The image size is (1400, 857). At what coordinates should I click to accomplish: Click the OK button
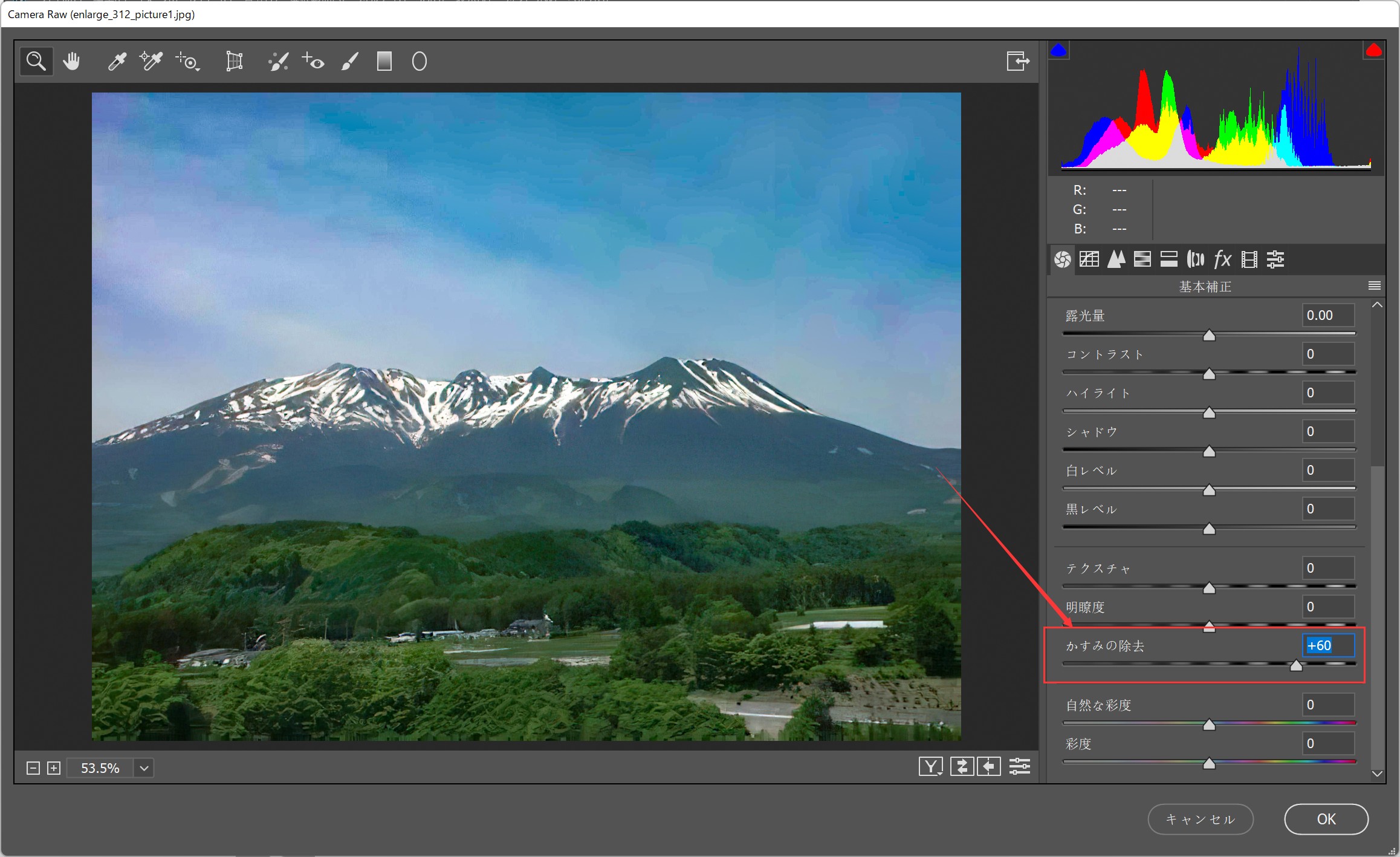pyautogui.click(x=1326, y=819)
